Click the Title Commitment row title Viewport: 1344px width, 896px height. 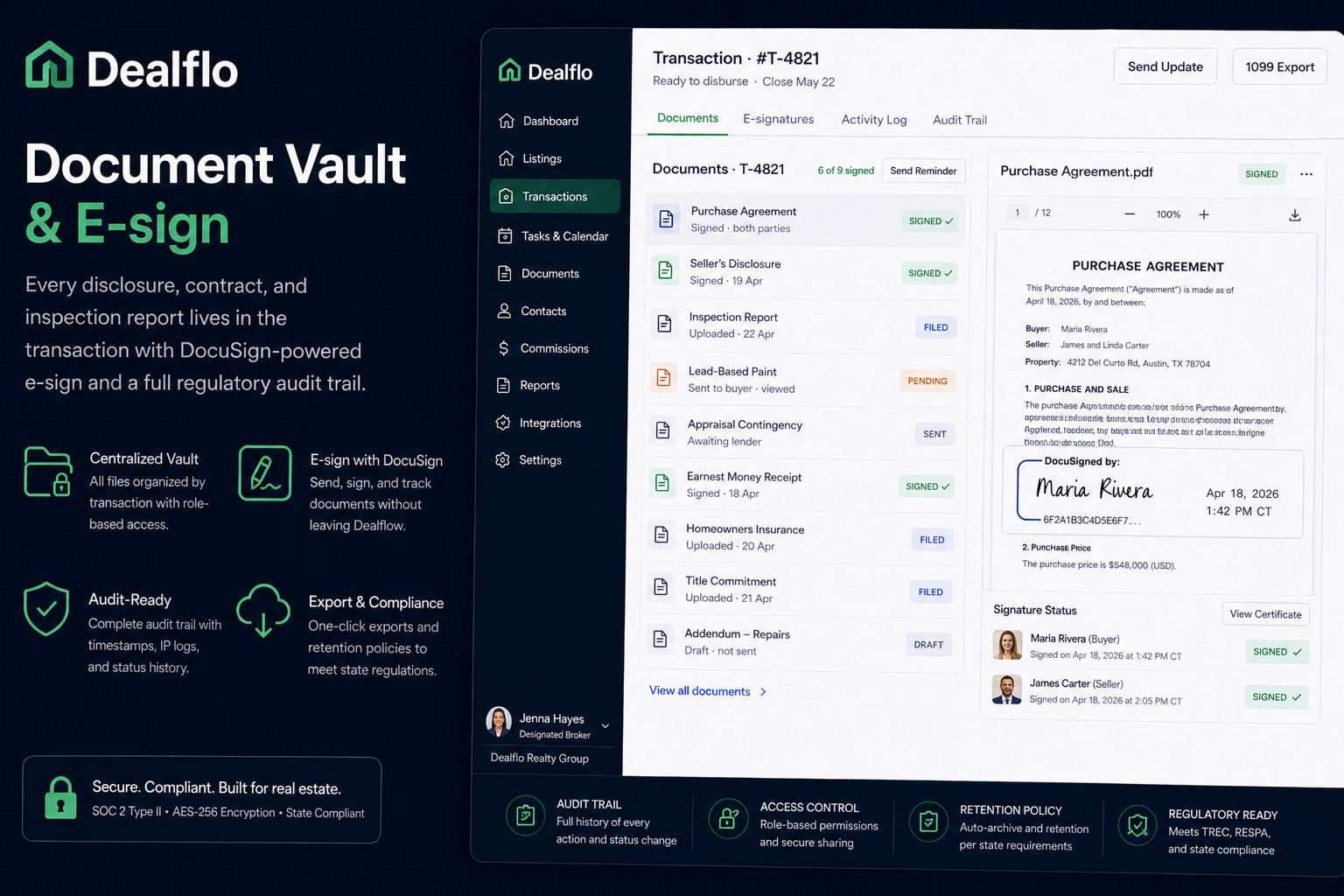tap(731, 581)
